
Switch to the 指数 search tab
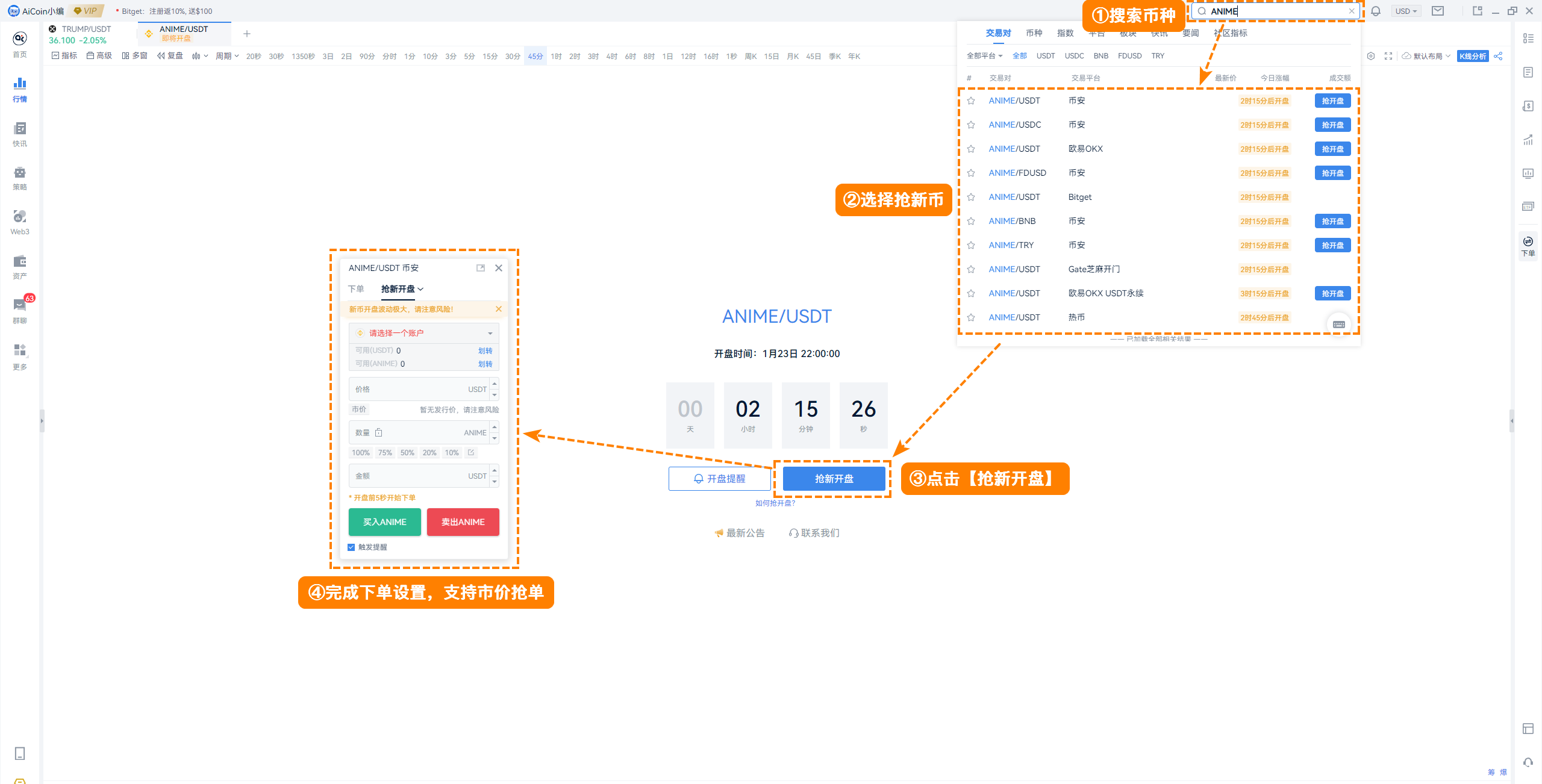1066,33
